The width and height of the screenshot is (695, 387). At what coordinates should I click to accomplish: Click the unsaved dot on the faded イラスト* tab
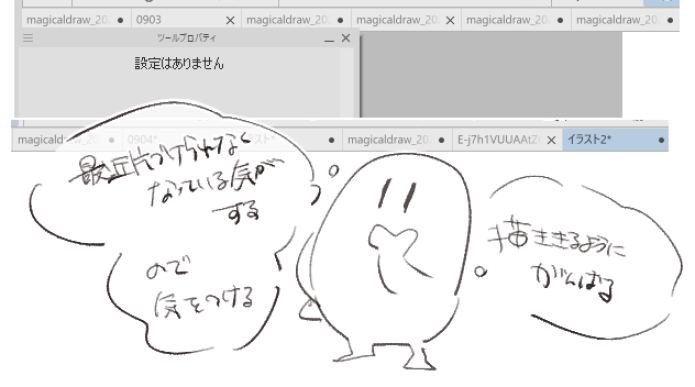pyautogui.click(x=332, y=140)
